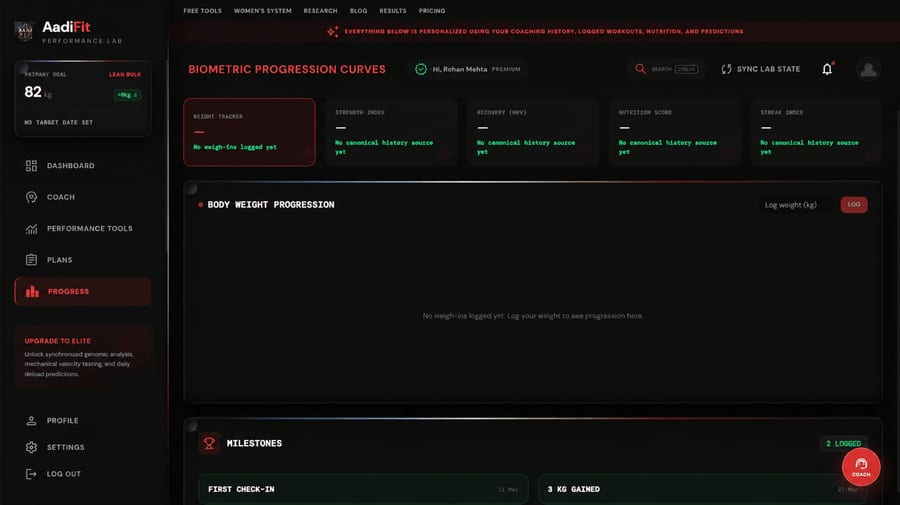
Task: Select the Streak Index card
Action: point(816,132)
